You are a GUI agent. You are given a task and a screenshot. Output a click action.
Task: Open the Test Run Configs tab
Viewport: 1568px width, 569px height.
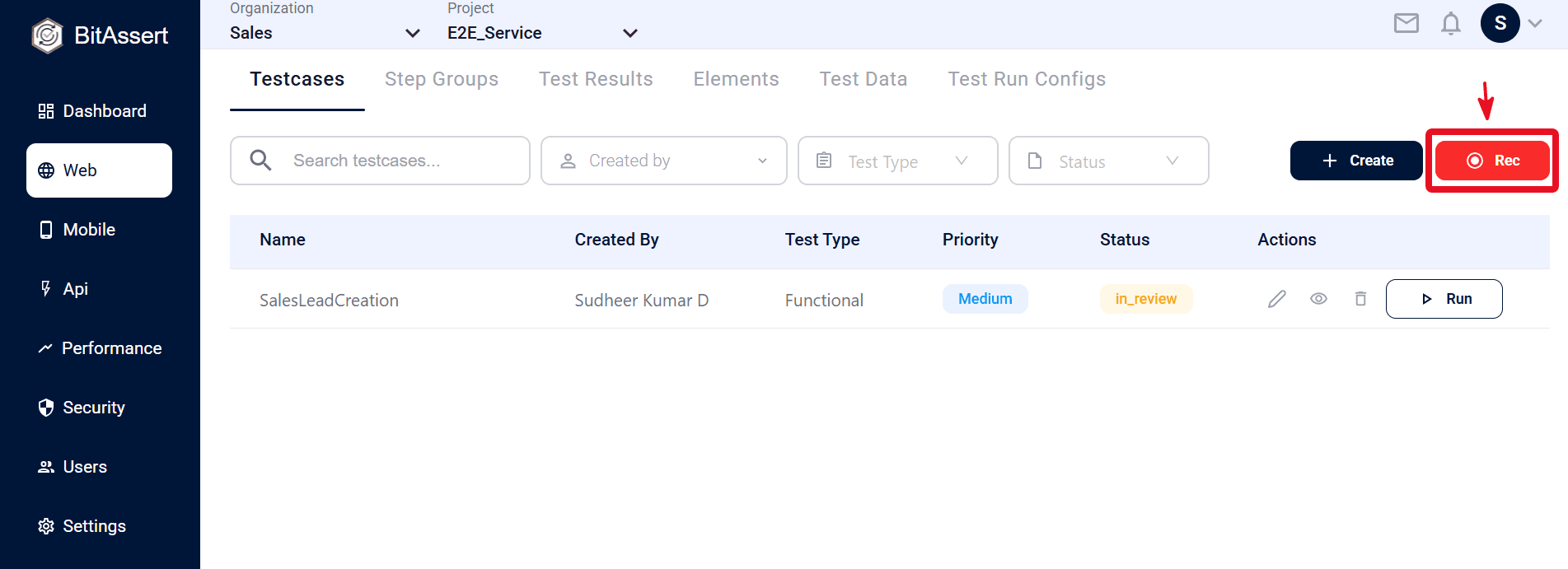pyautogui.click(x=1027, y=79)
